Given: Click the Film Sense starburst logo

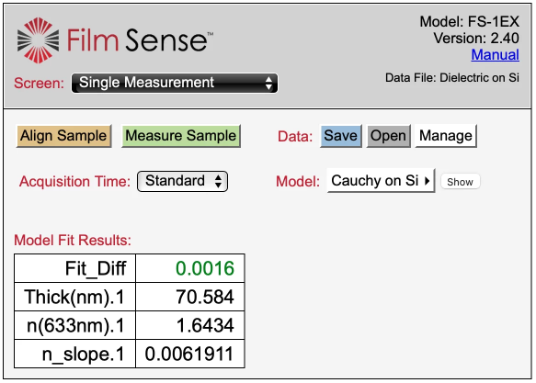Looking at the screenshot, I should click(x=38, y=40).
